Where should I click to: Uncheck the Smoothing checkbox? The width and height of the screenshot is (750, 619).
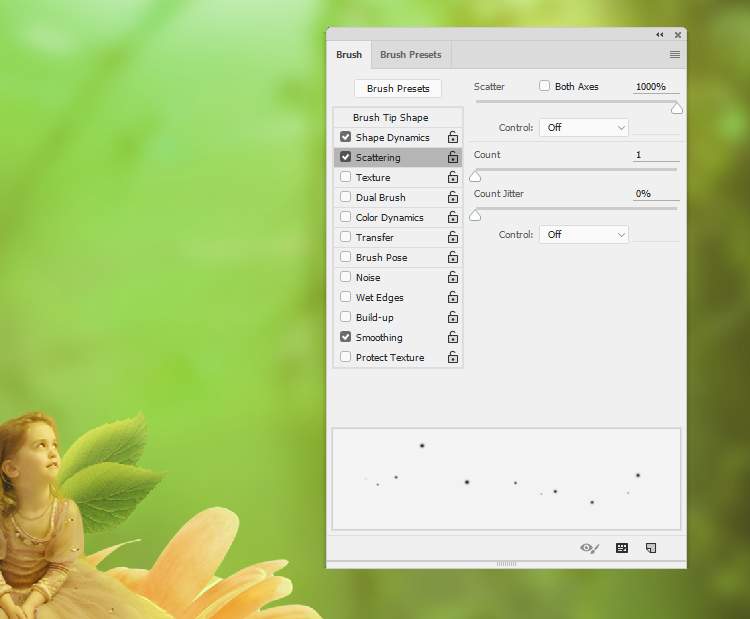coord(345,337)
